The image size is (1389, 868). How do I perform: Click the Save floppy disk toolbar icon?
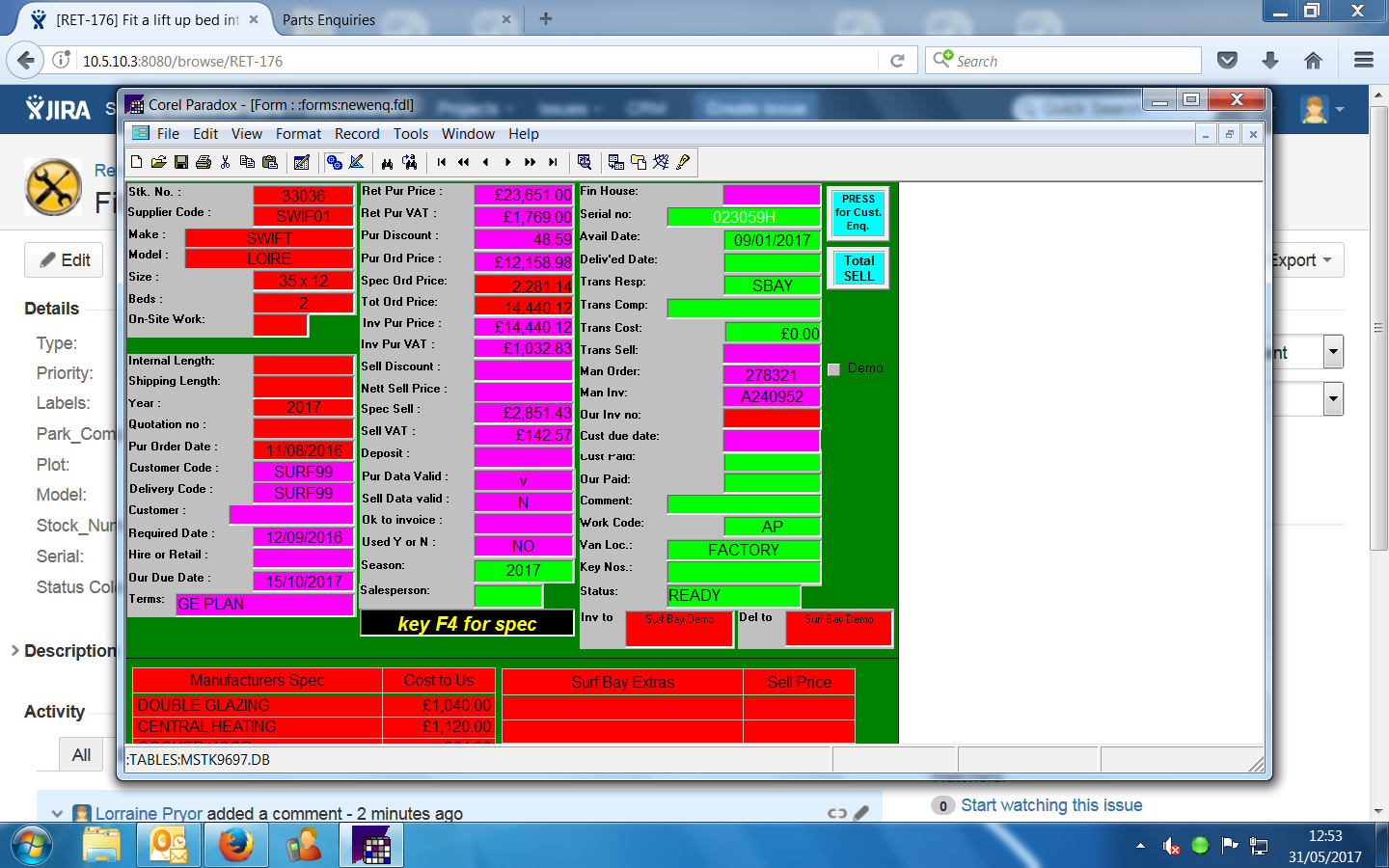[181, 162]
